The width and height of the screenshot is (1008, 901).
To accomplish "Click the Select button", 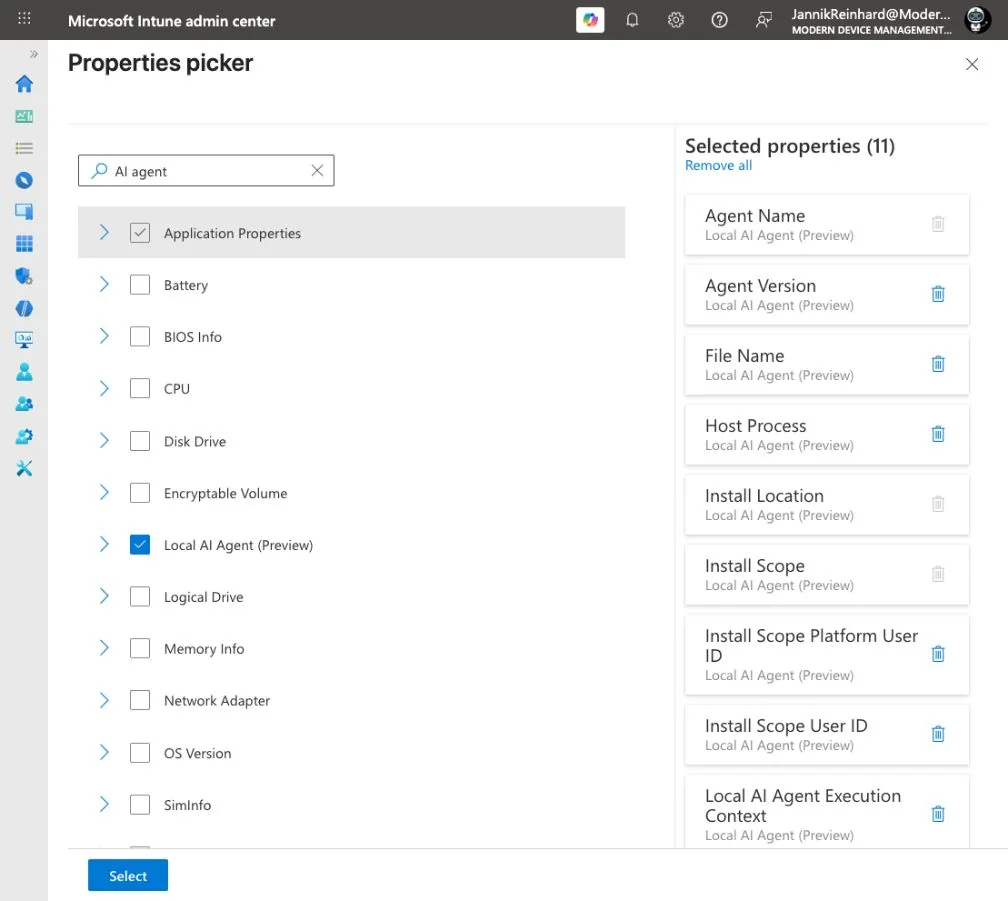I will point(128,875).
